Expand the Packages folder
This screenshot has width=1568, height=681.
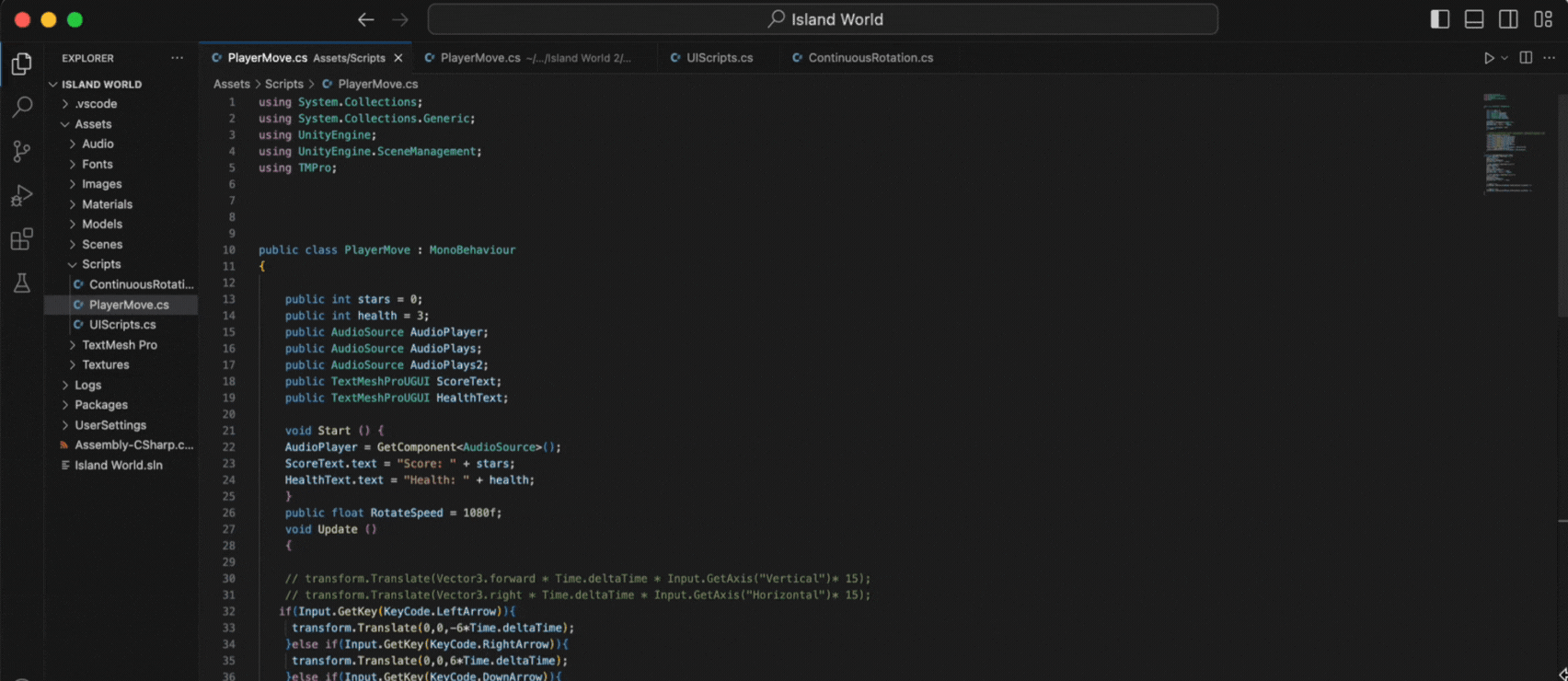(121, 405)
